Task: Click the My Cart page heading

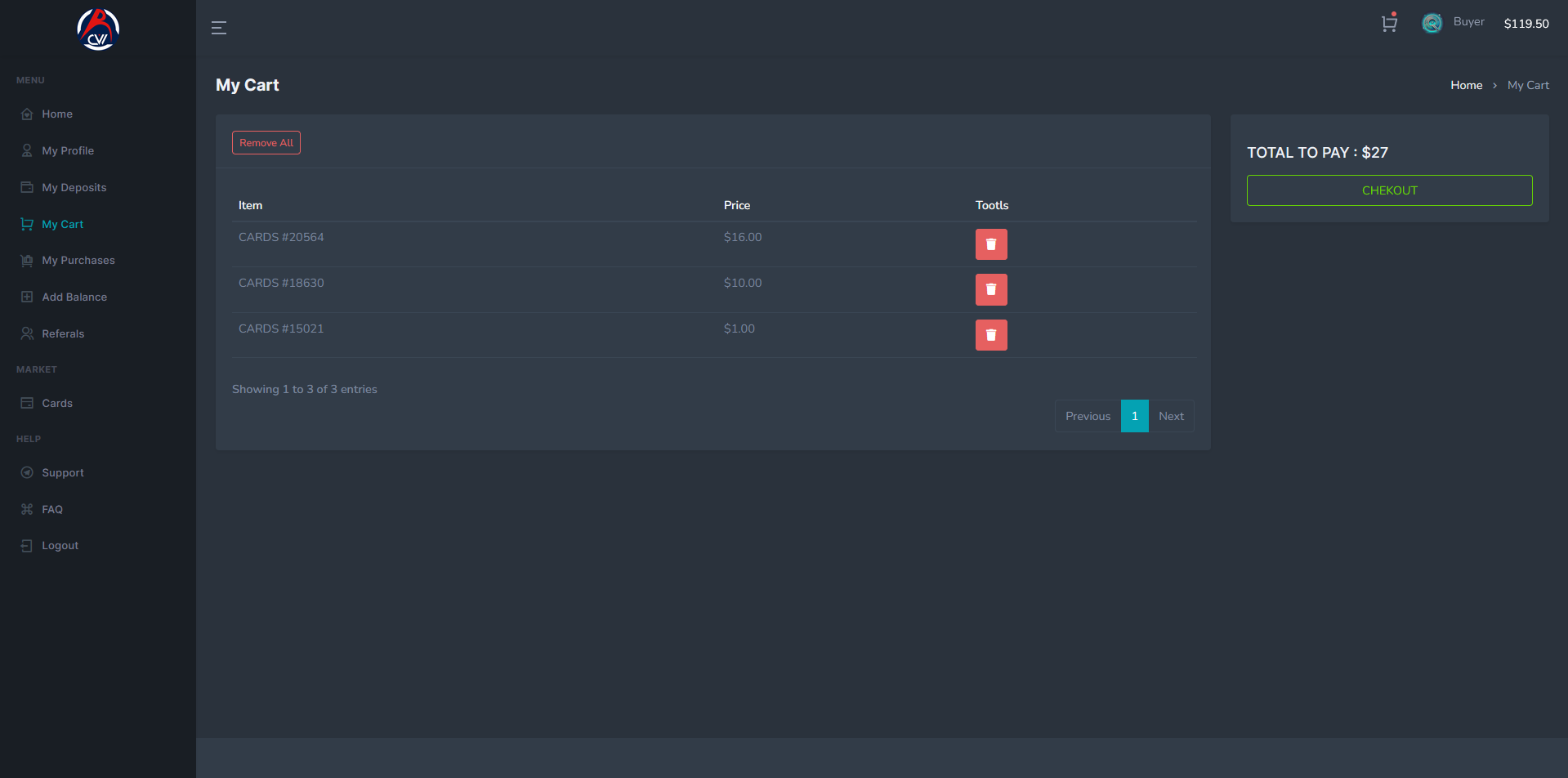Action: click(248, 85)
